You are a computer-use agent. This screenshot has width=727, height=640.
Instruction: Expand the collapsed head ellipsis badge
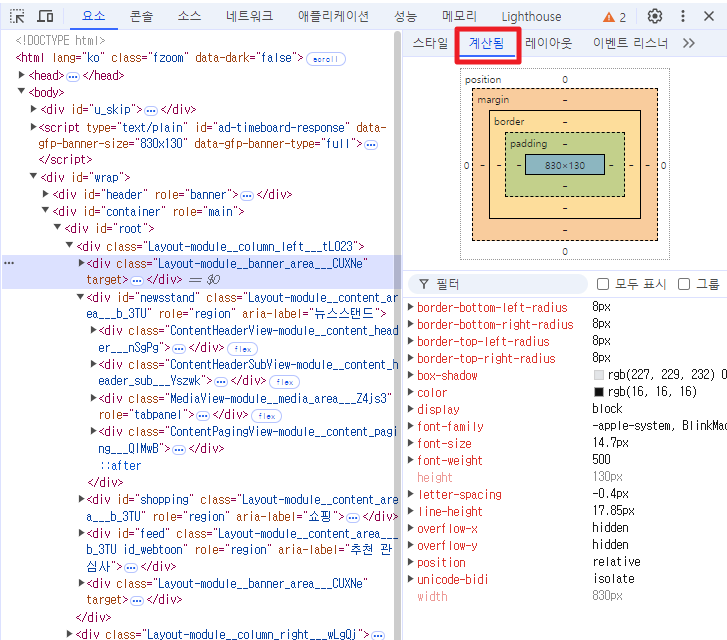pos(73,77)
